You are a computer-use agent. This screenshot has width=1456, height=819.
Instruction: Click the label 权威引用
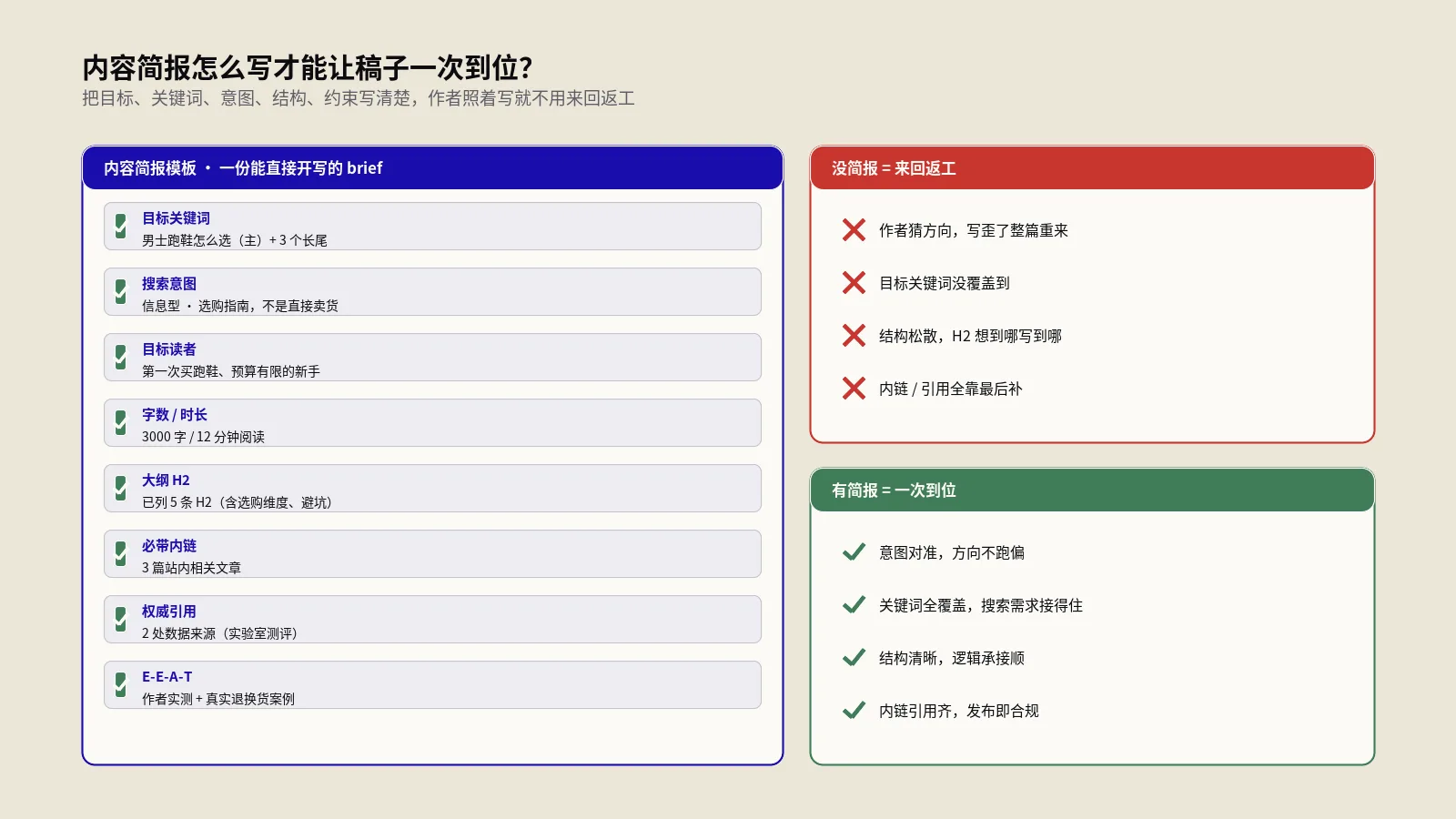(x=169, y=612)
